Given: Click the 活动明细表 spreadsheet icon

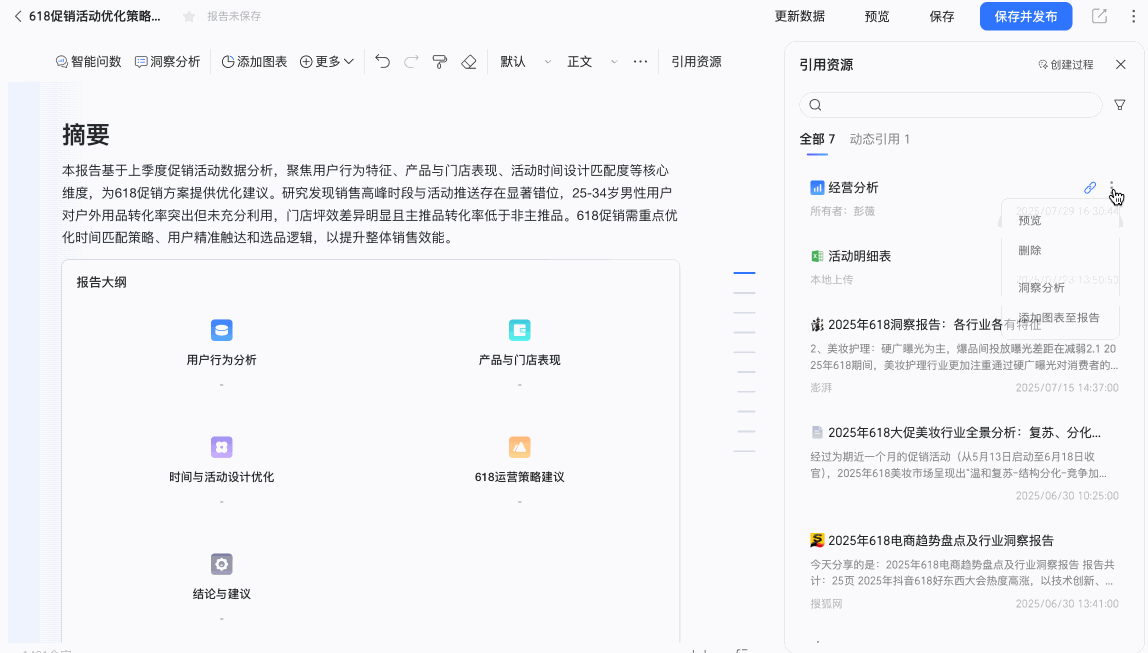Looking at the screenshot, I should [817, 256].
